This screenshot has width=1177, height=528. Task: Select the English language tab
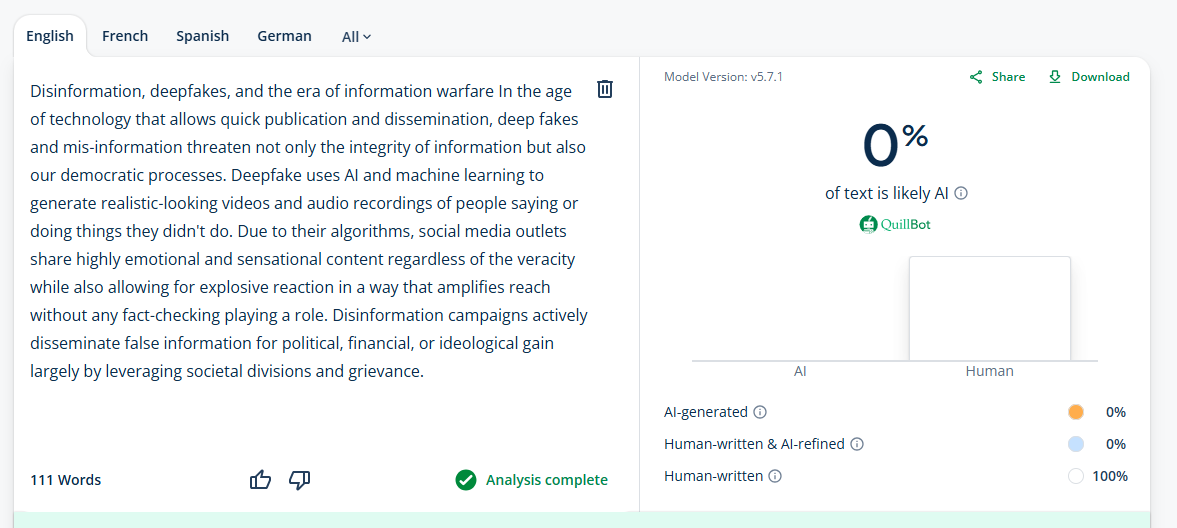coord(50,36)
